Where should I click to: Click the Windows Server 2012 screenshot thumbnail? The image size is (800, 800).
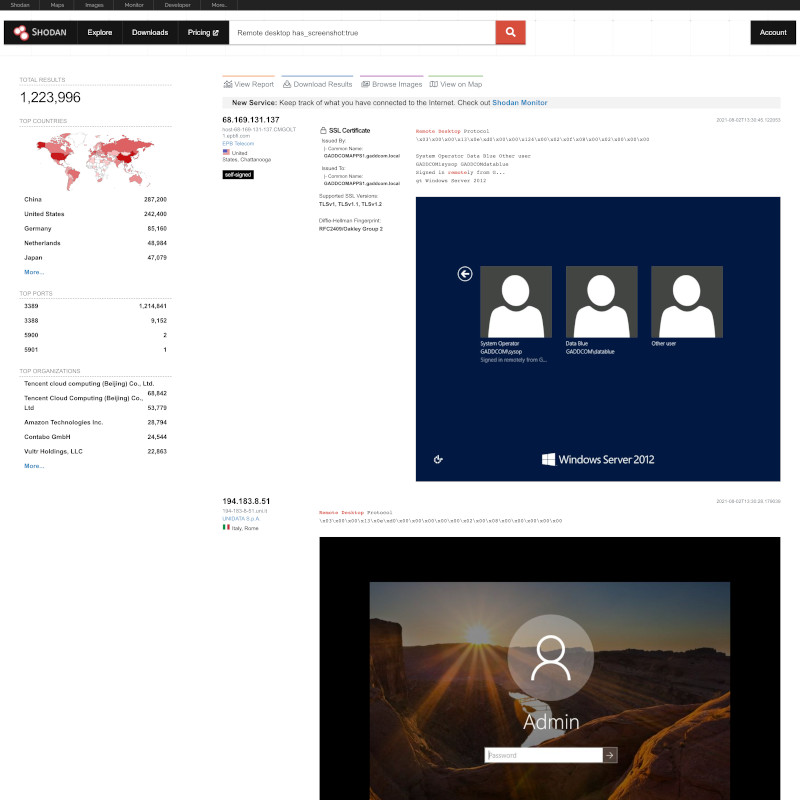coord(598,339)
